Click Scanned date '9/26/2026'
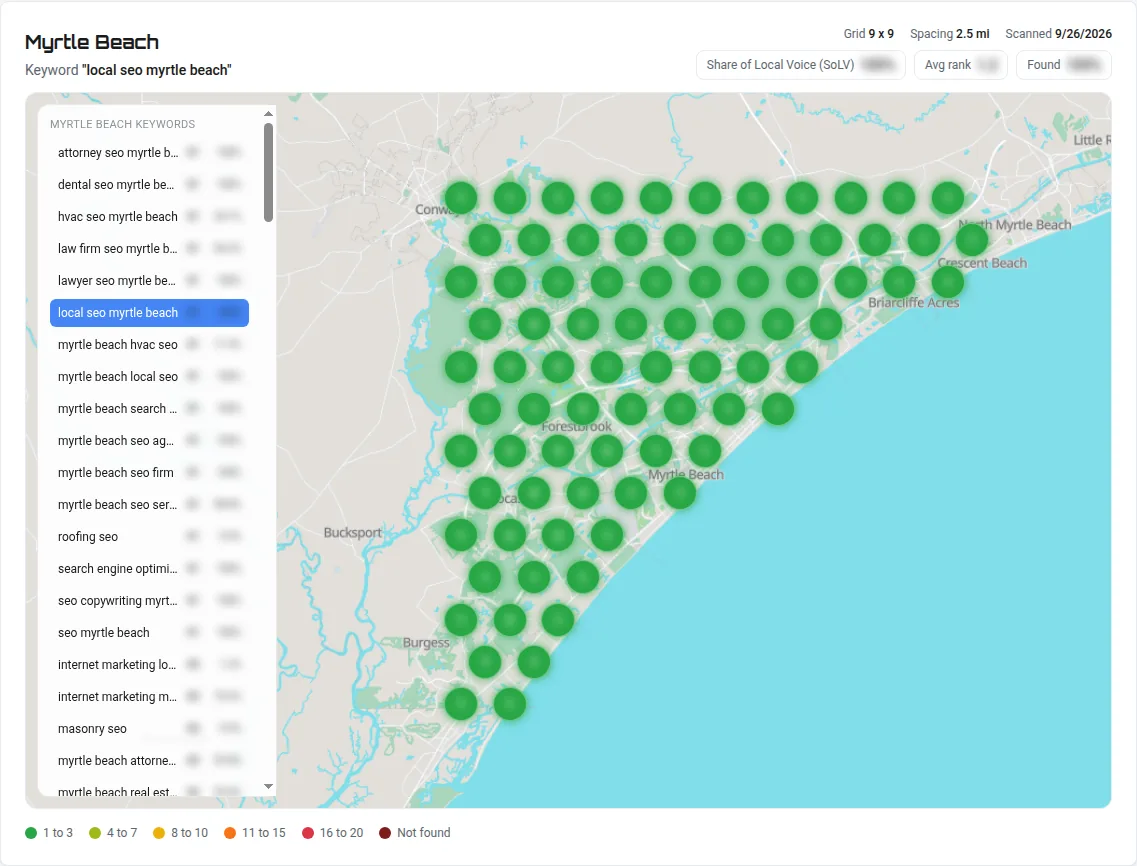Screen dimensions: 1137x866 pos(1083,33)
